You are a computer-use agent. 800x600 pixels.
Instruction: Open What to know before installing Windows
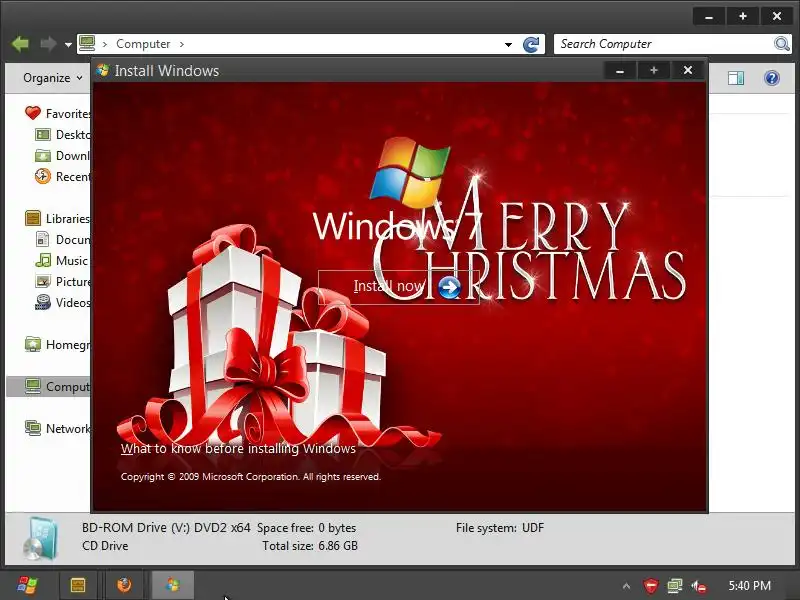click(x=238, y=449)
